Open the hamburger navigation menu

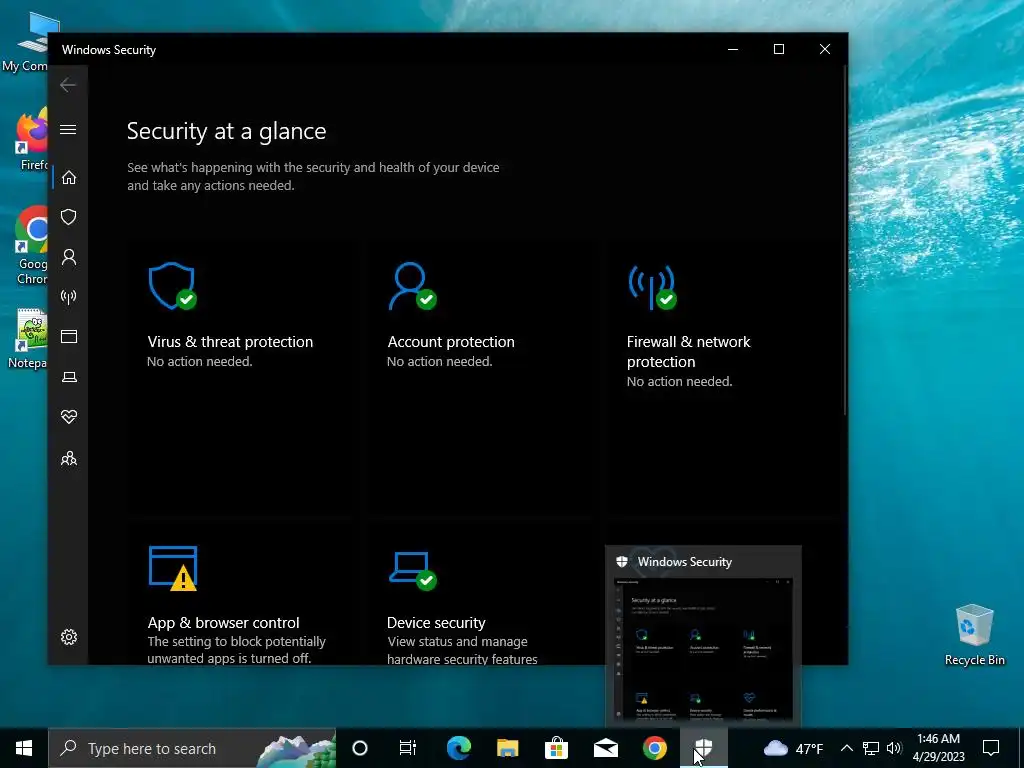68,129
